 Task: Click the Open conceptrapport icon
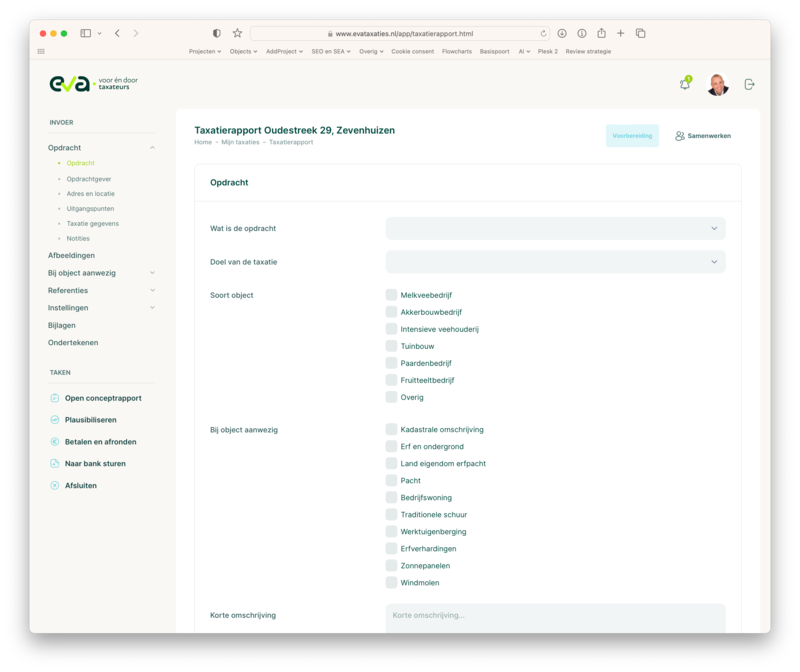coord(55,398)
